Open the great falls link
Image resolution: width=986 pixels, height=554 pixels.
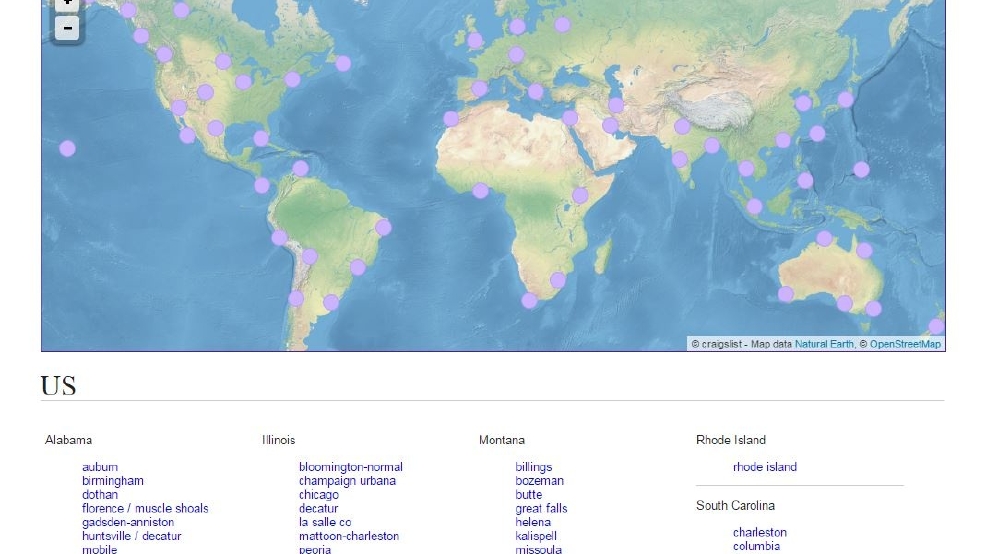click(x=541, y=508)
